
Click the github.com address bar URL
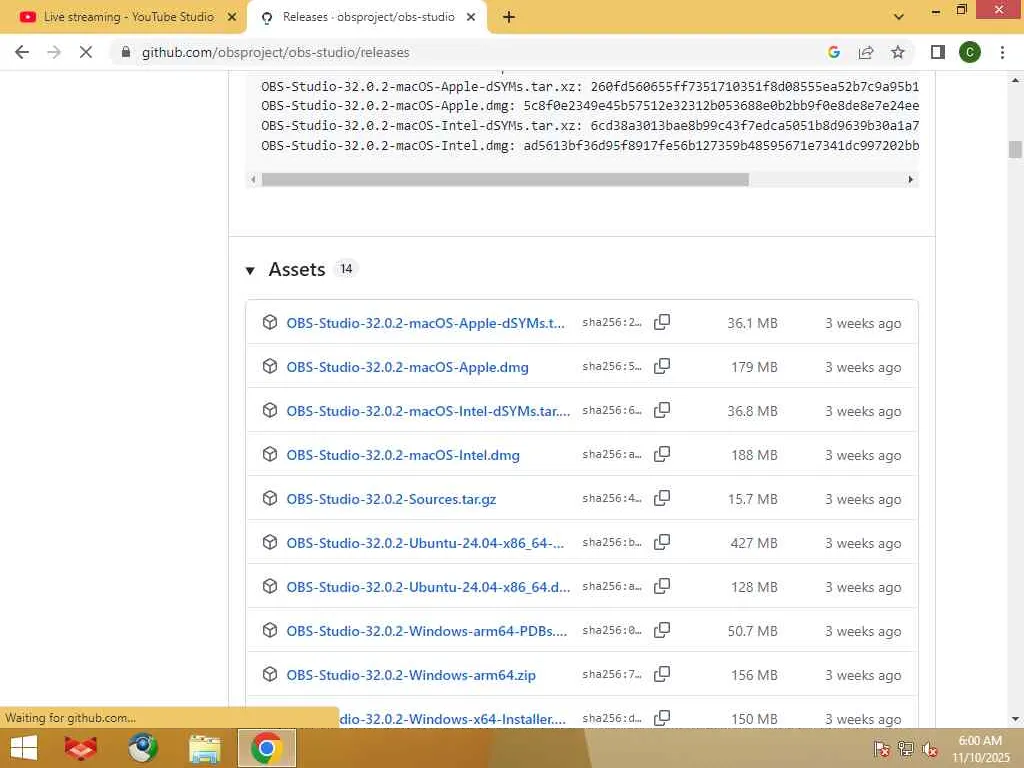tap(276, 52)
